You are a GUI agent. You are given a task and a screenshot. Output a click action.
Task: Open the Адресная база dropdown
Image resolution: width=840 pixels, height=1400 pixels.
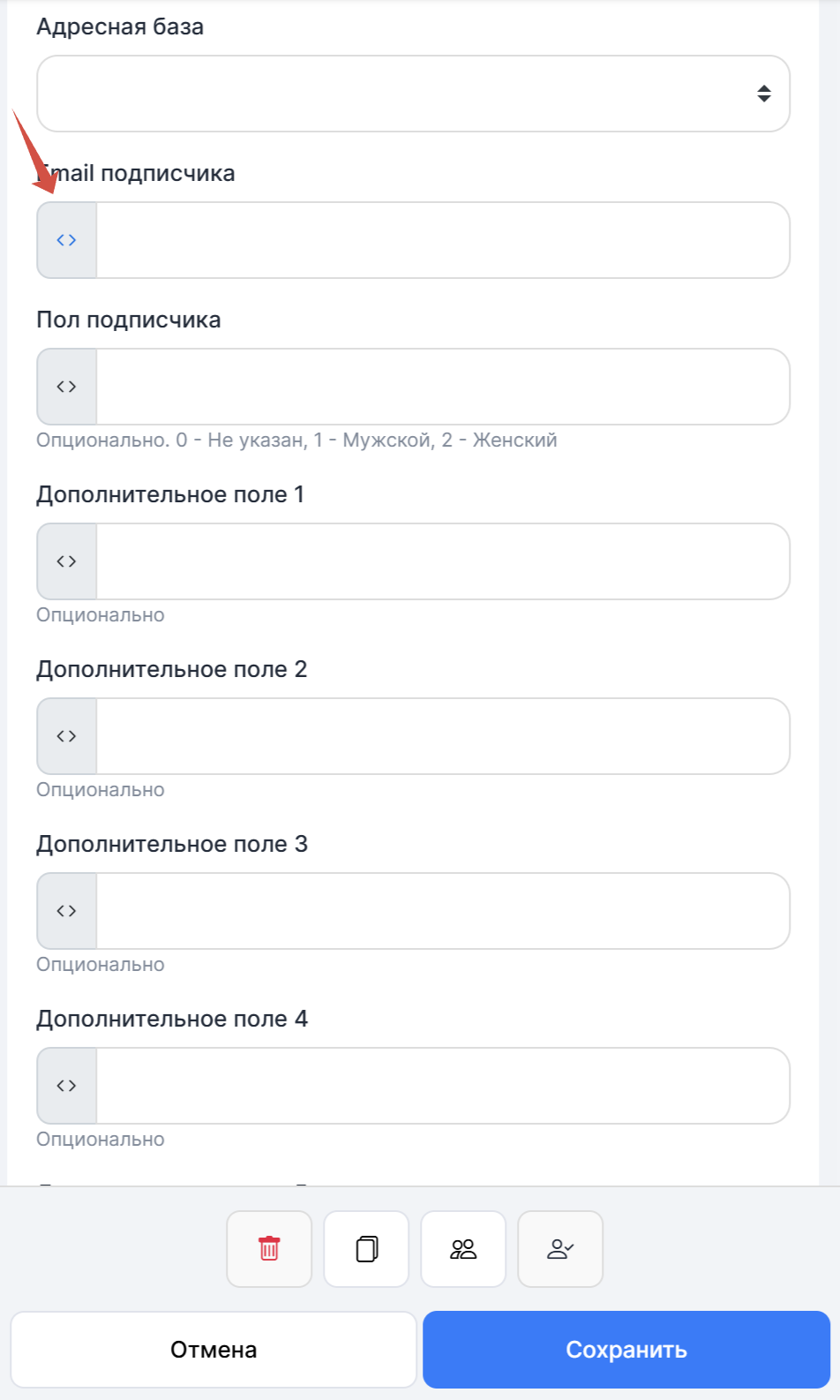click(397, 94)
